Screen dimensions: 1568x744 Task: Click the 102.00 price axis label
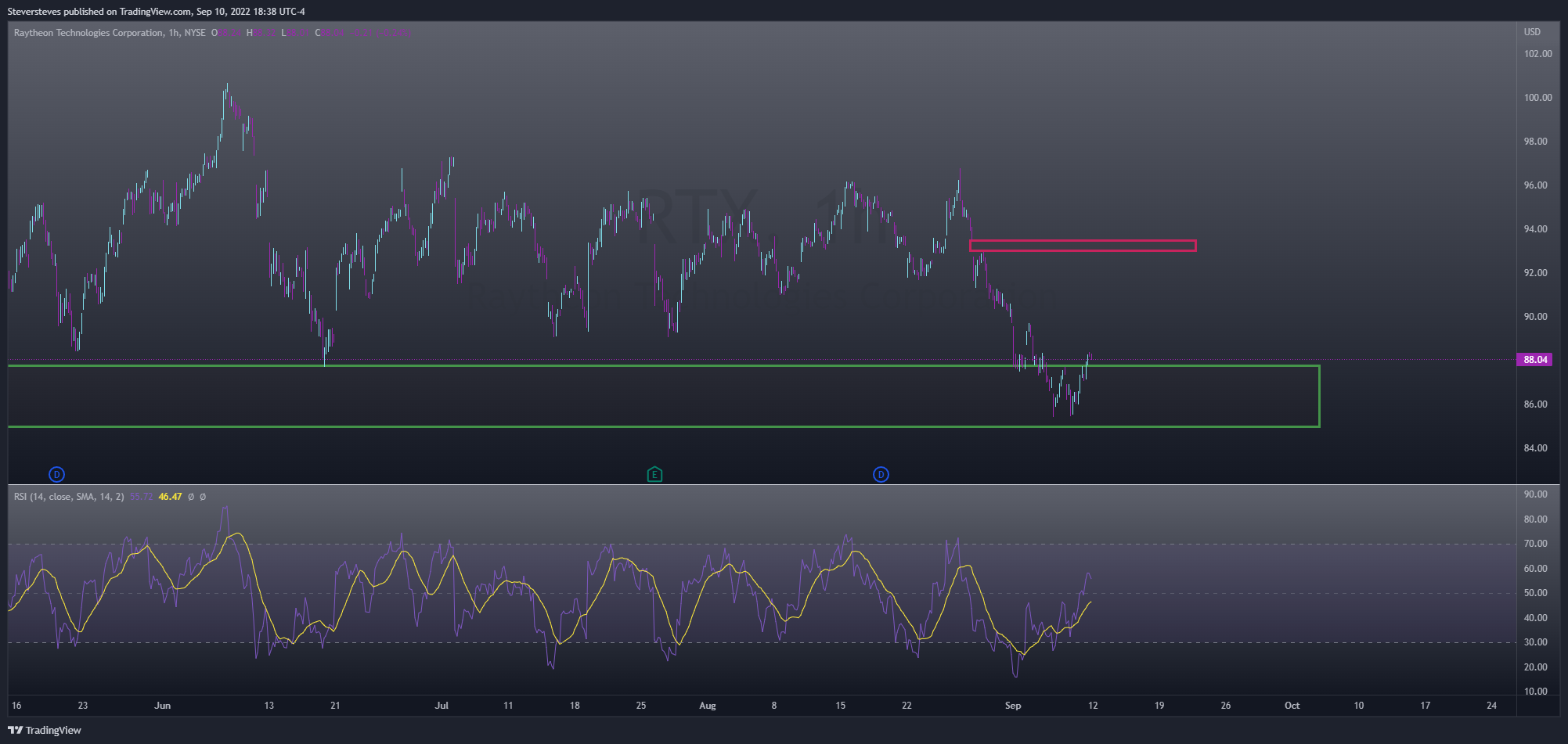pos(1537,54)
